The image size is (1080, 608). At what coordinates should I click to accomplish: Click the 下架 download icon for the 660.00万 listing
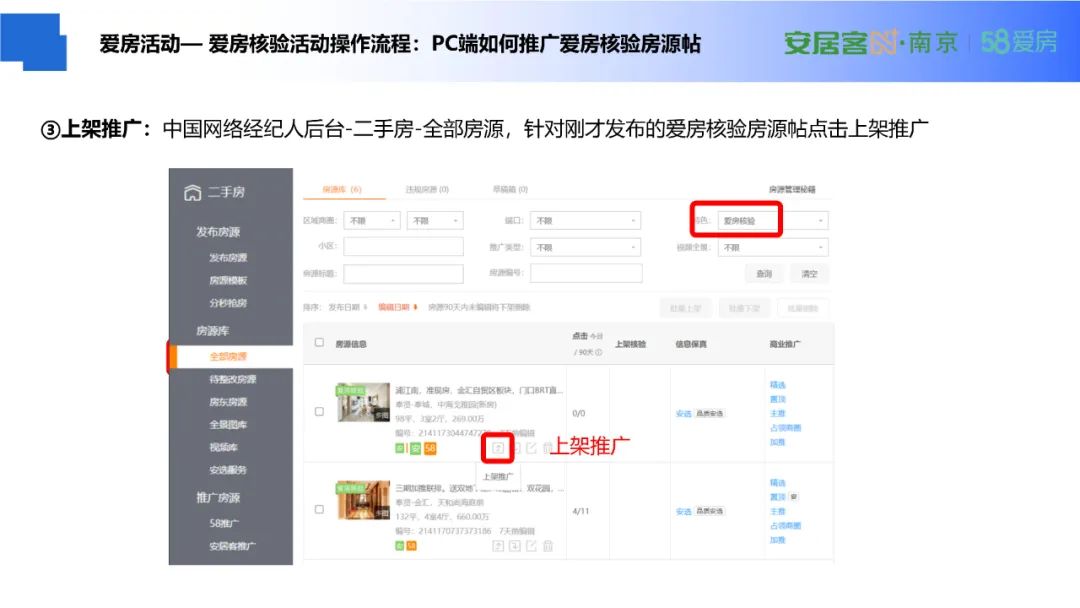[x=515, y=546]
